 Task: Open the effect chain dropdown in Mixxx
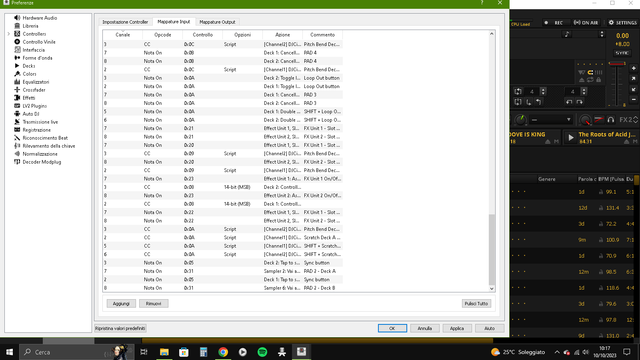coord(551,120)
